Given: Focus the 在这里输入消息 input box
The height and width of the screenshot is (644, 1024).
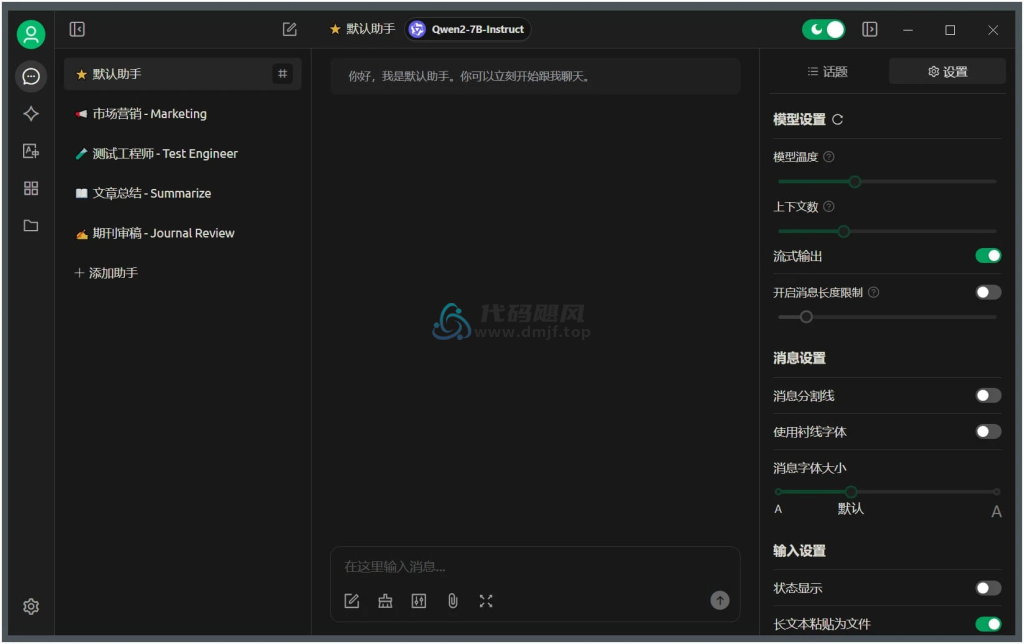Looking at the screenshot, I should point(534,566).
